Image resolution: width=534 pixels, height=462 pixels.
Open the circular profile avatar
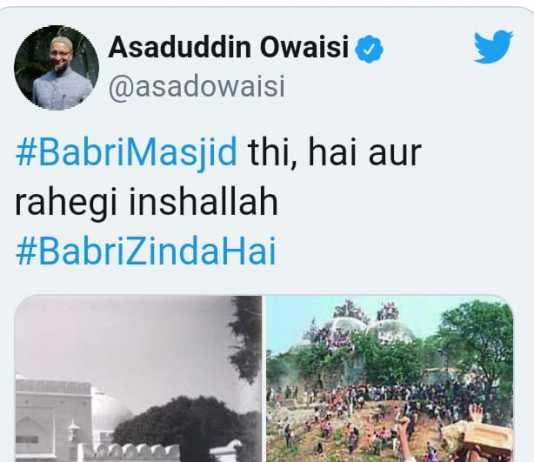tap(57, 67)
